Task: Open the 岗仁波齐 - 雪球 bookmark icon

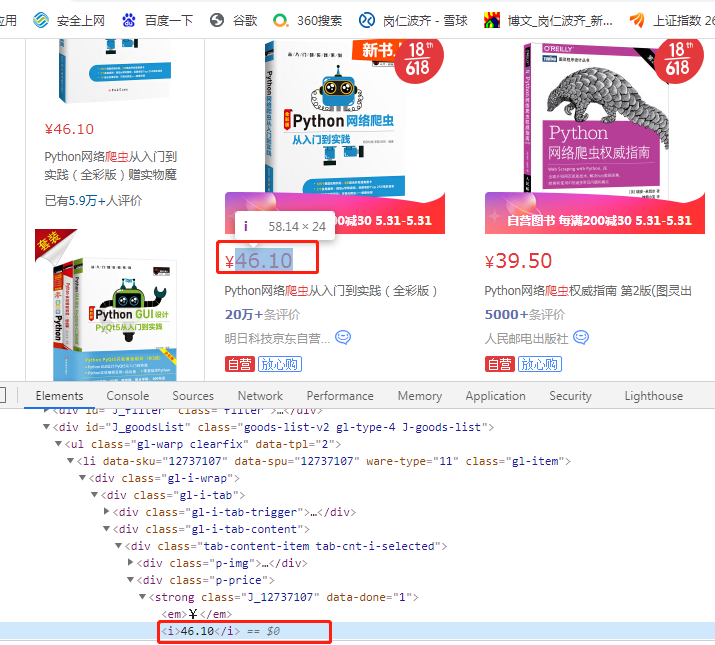Action: 367,20
